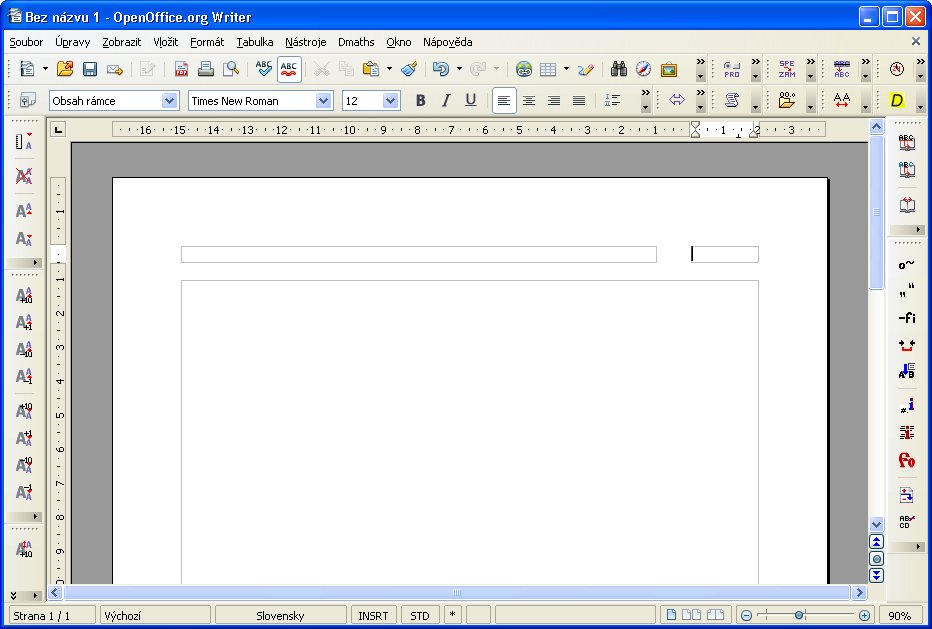
Task: Open the Zobrazit menu
Action: point(121,42)
